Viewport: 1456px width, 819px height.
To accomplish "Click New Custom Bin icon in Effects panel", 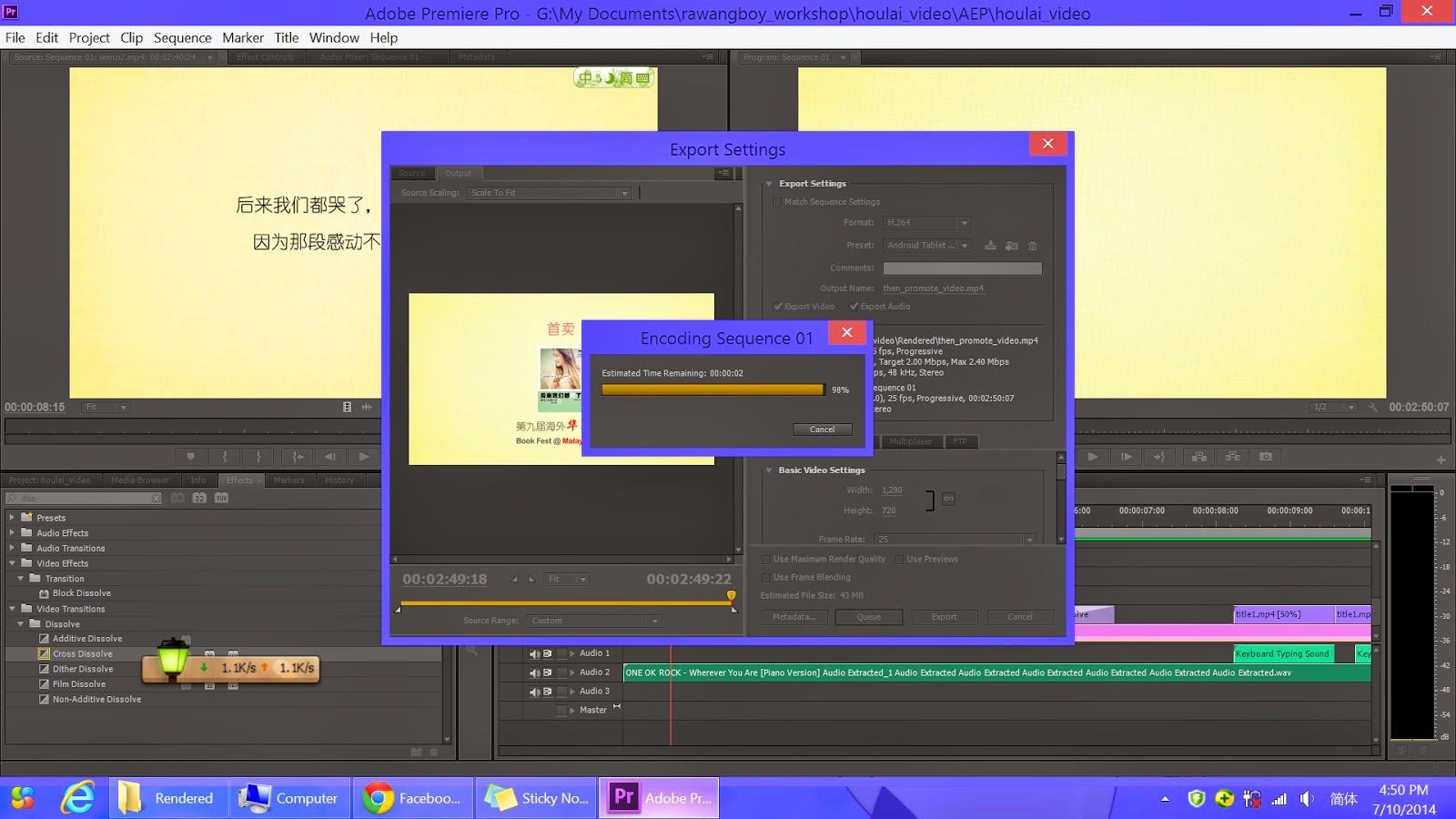I will [416, 752].
